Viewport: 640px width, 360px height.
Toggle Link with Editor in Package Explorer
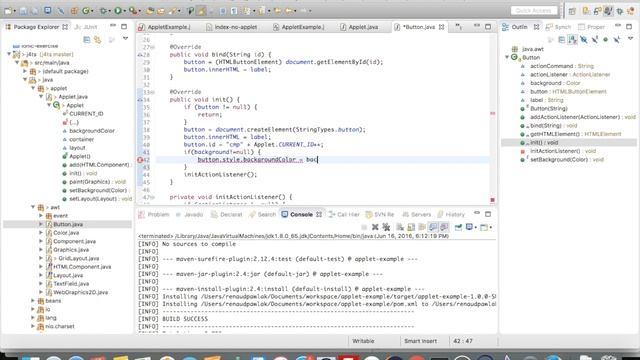click(98, 40)
